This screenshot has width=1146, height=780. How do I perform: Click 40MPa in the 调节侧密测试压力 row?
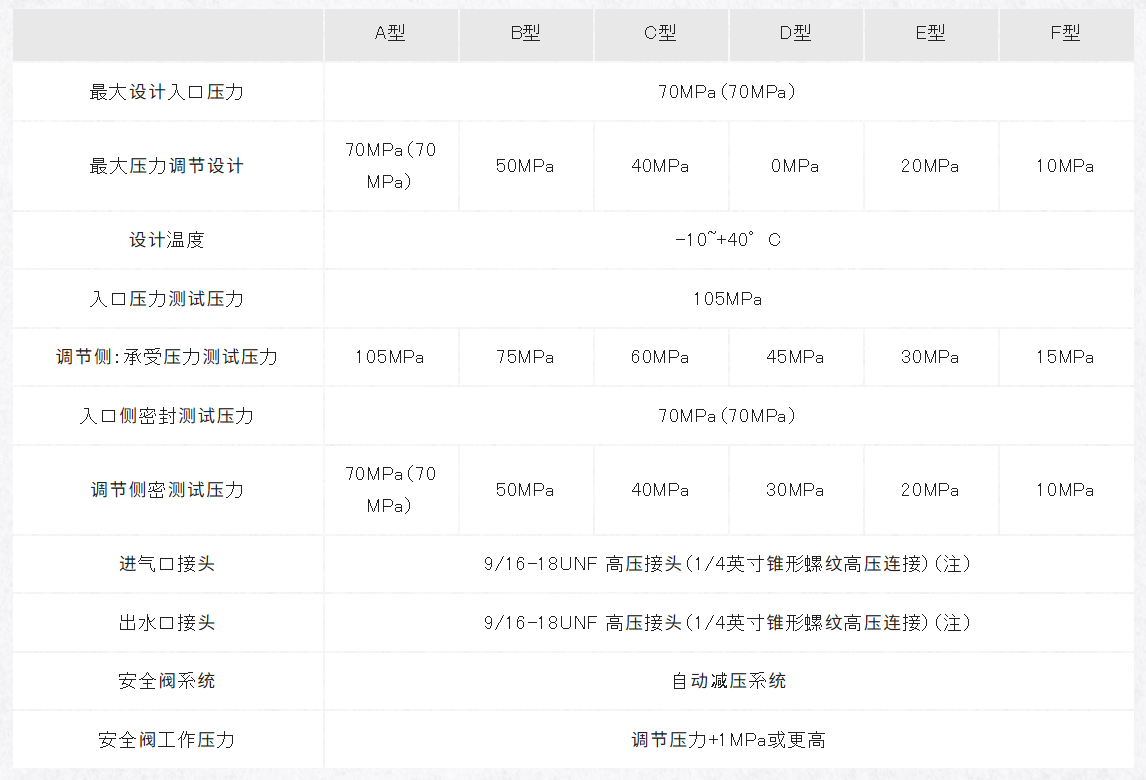pyautogui.click(x=660, y=490)
